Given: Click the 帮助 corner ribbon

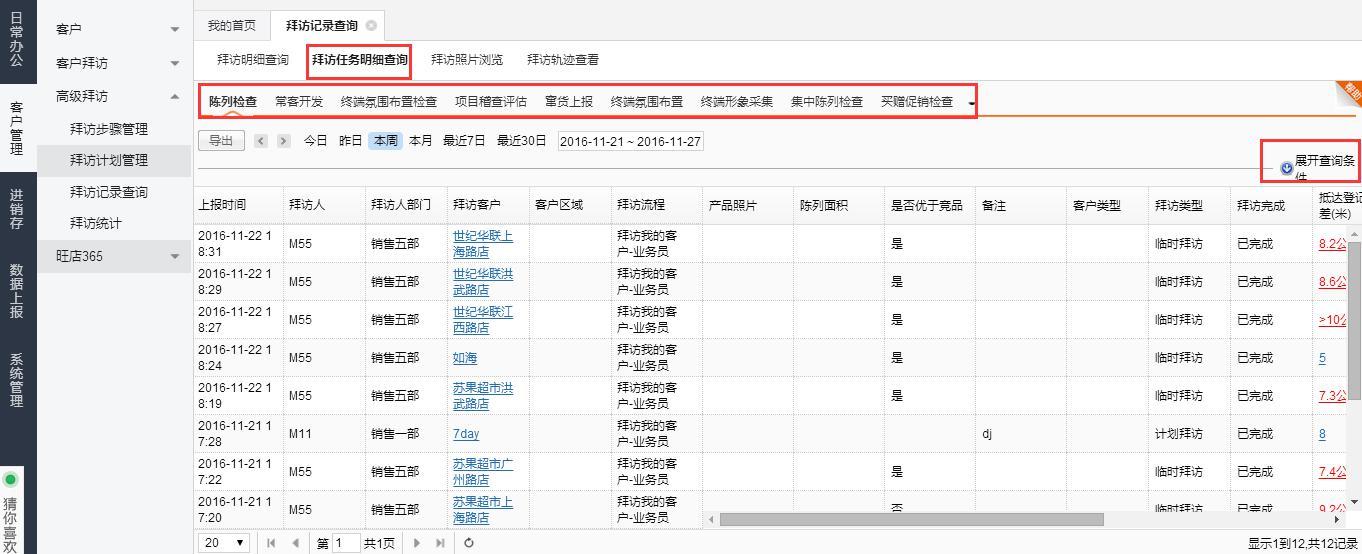Looking at the screenshot, I should [x=1350, y=92].
